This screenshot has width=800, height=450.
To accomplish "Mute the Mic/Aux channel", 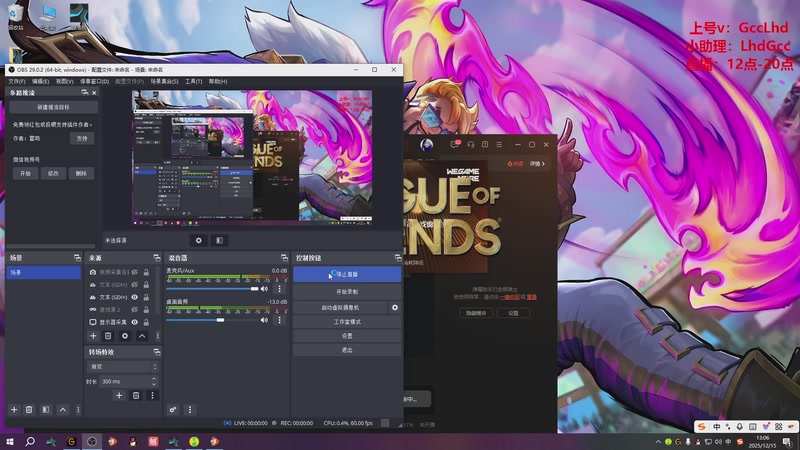I will [x=264, y=289].
